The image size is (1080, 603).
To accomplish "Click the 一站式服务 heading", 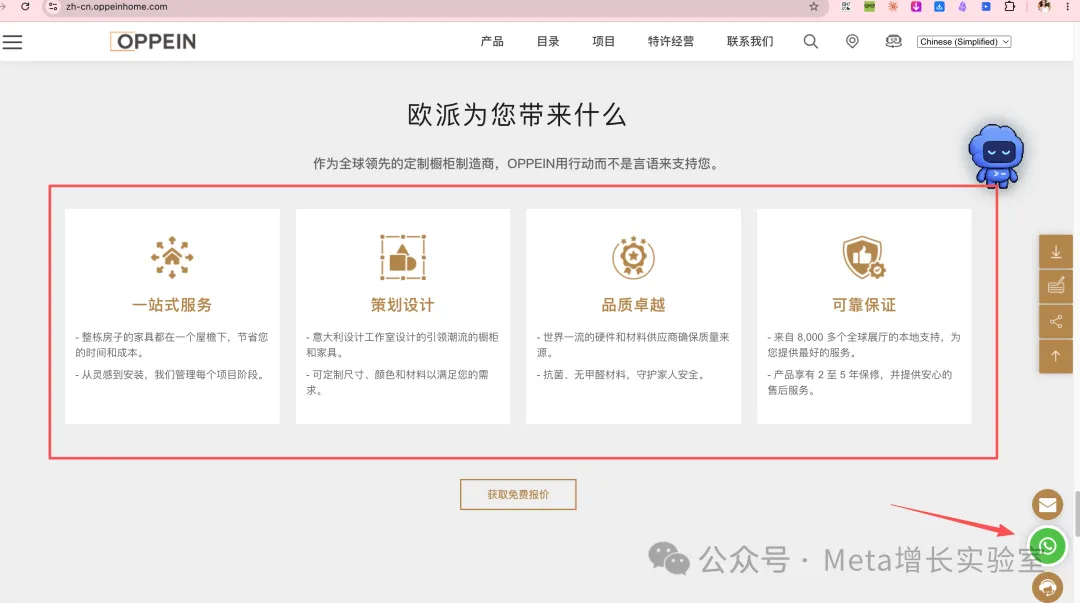I will point(172,305).
